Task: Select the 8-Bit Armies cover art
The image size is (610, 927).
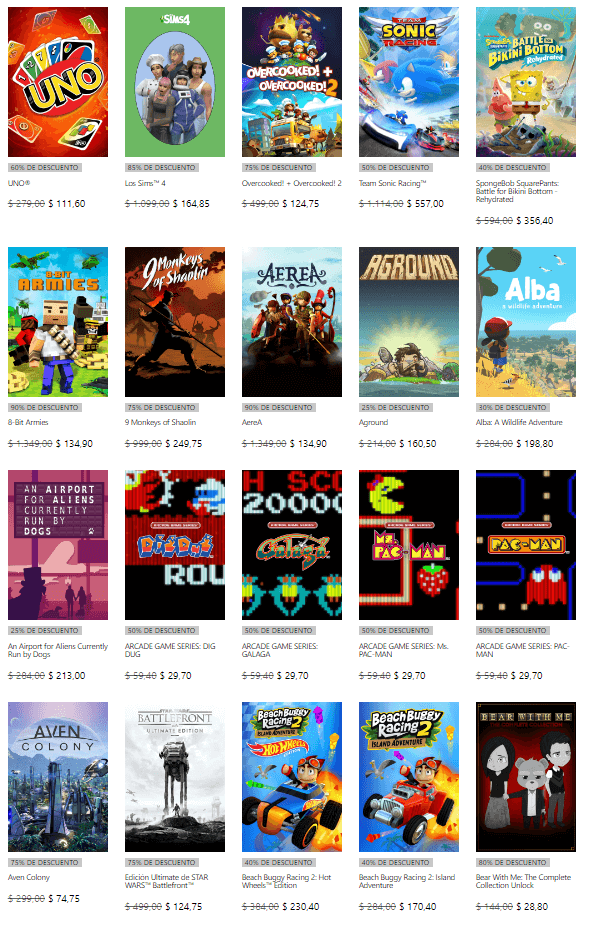Action: (x=58, y=322)
